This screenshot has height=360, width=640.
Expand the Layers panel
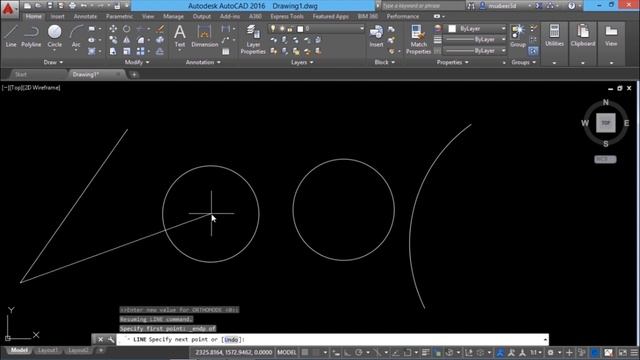click(302, 62)
